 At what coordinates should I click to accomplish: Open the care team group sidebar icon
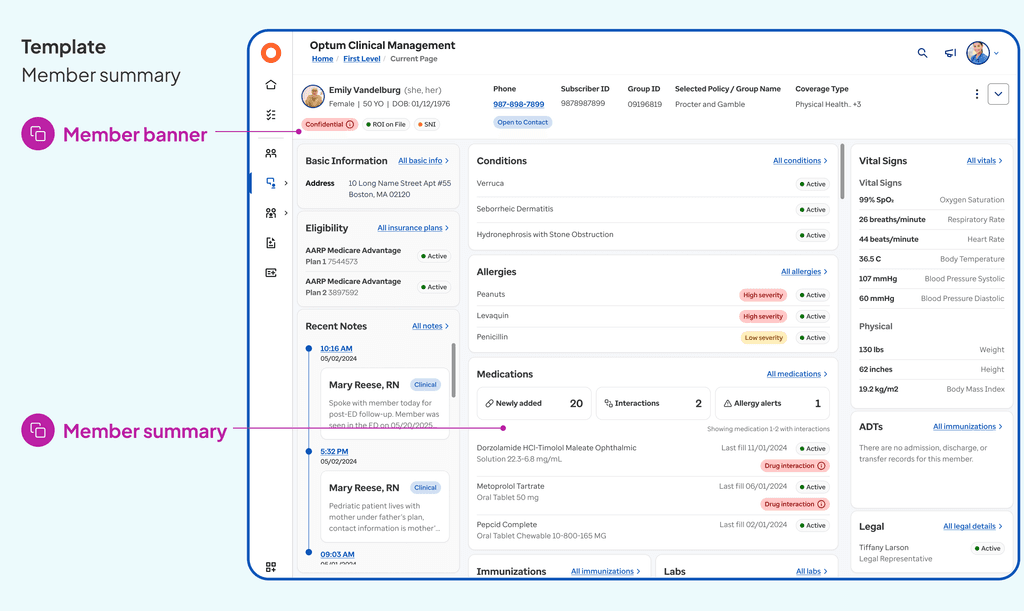271,213
